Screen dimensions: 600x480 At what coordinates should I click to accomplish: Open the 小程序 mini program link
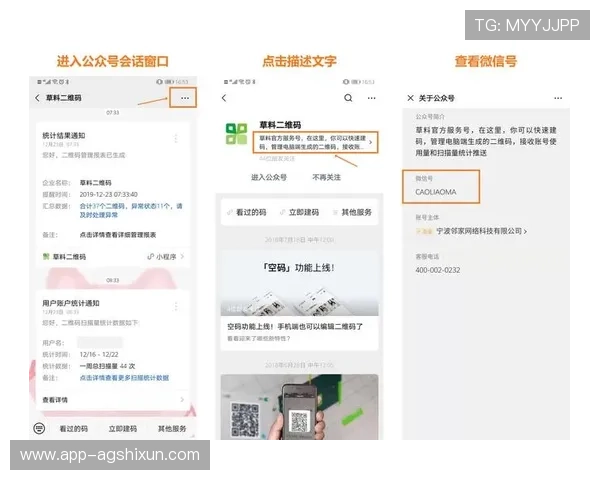point(162,256)
